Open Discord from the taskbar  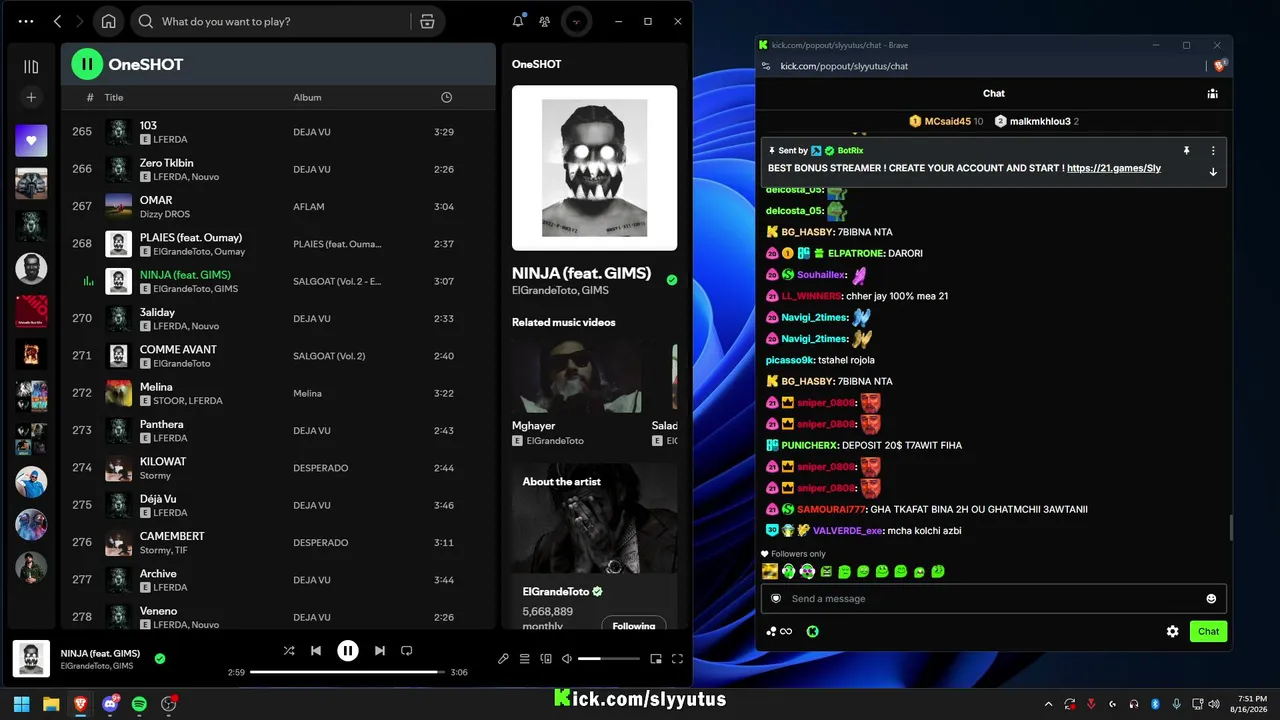(x=110, y=704)
